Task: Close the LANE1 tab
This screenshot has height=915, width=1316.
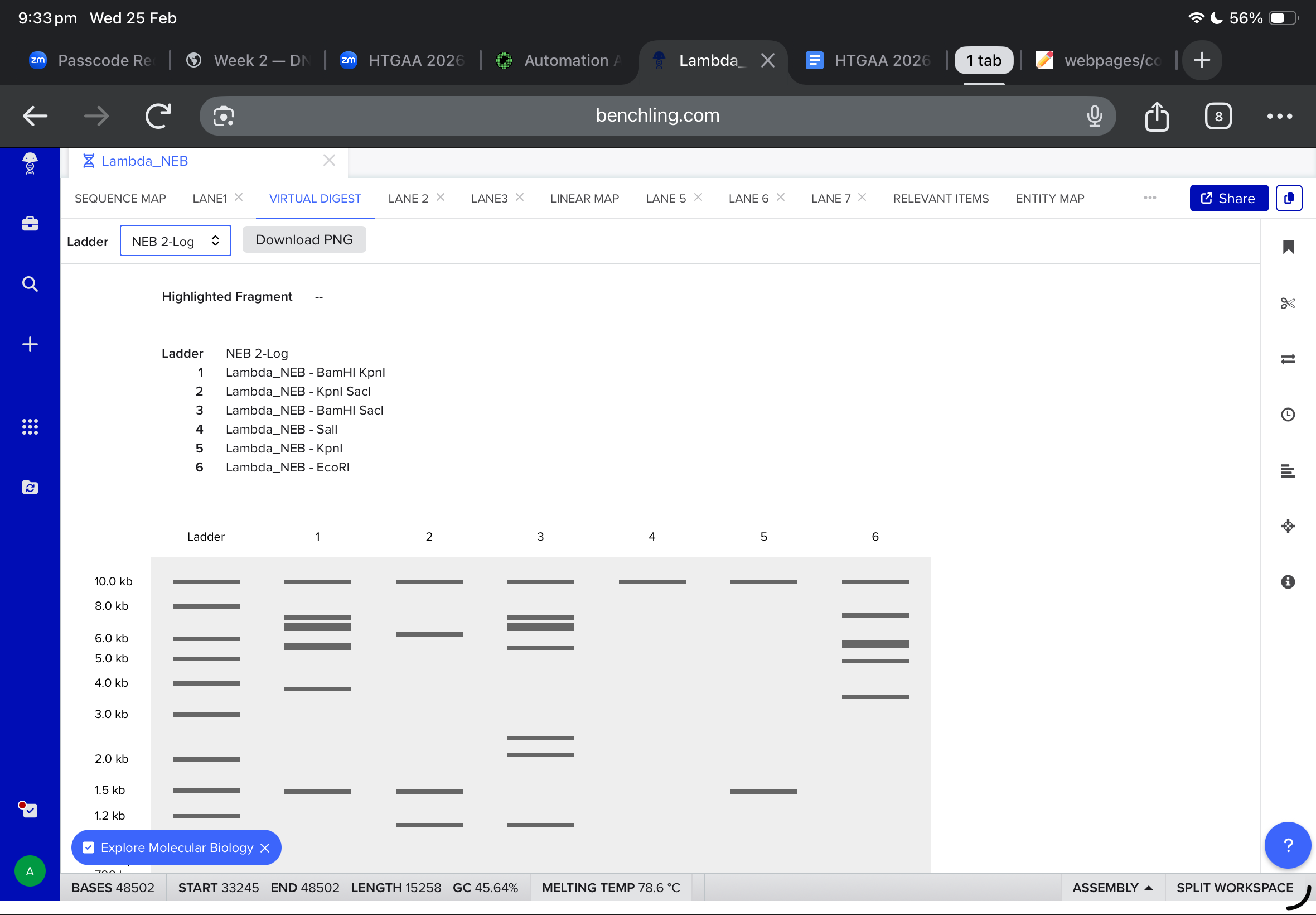Action: click(239, 197)
